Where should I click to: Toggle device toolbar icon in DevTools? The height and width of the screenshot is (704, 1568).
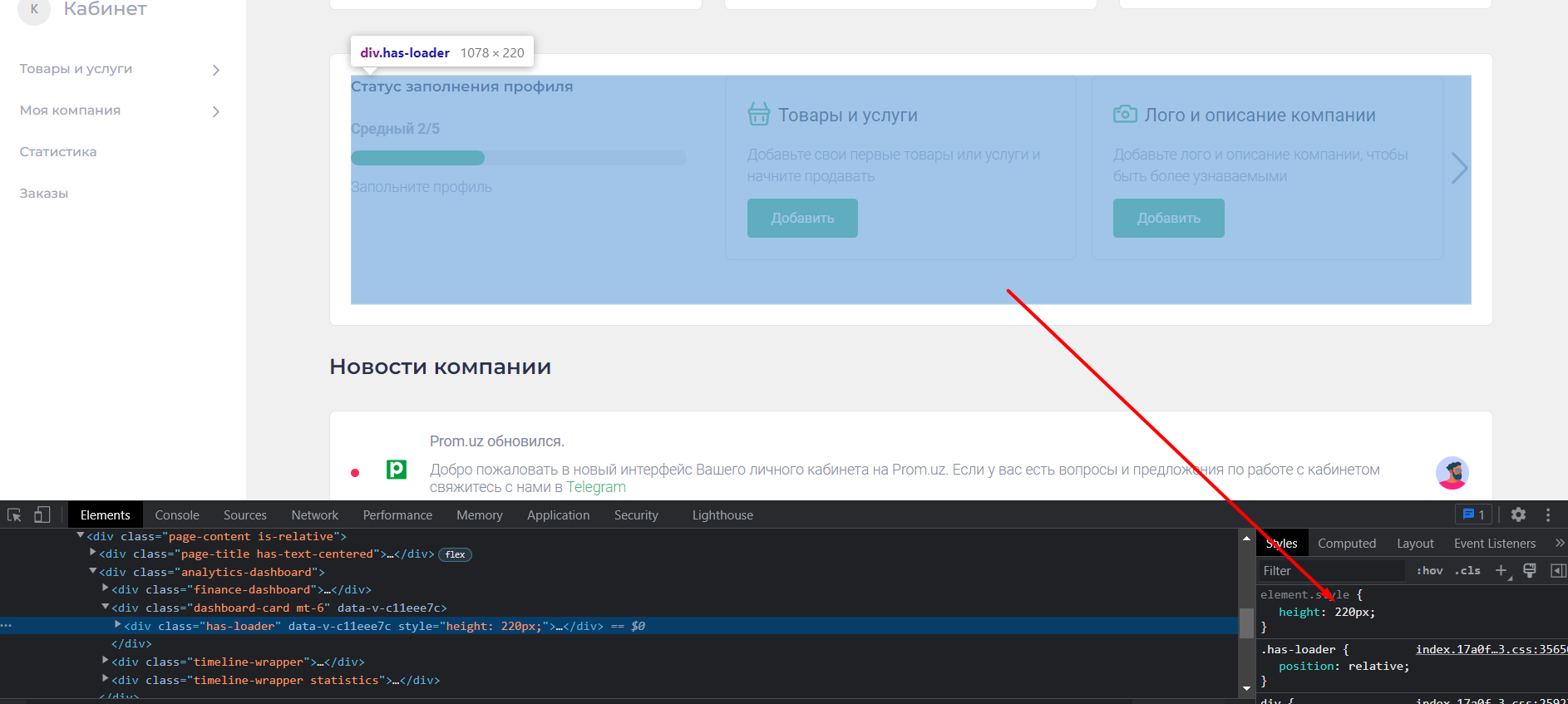(42, 515)
